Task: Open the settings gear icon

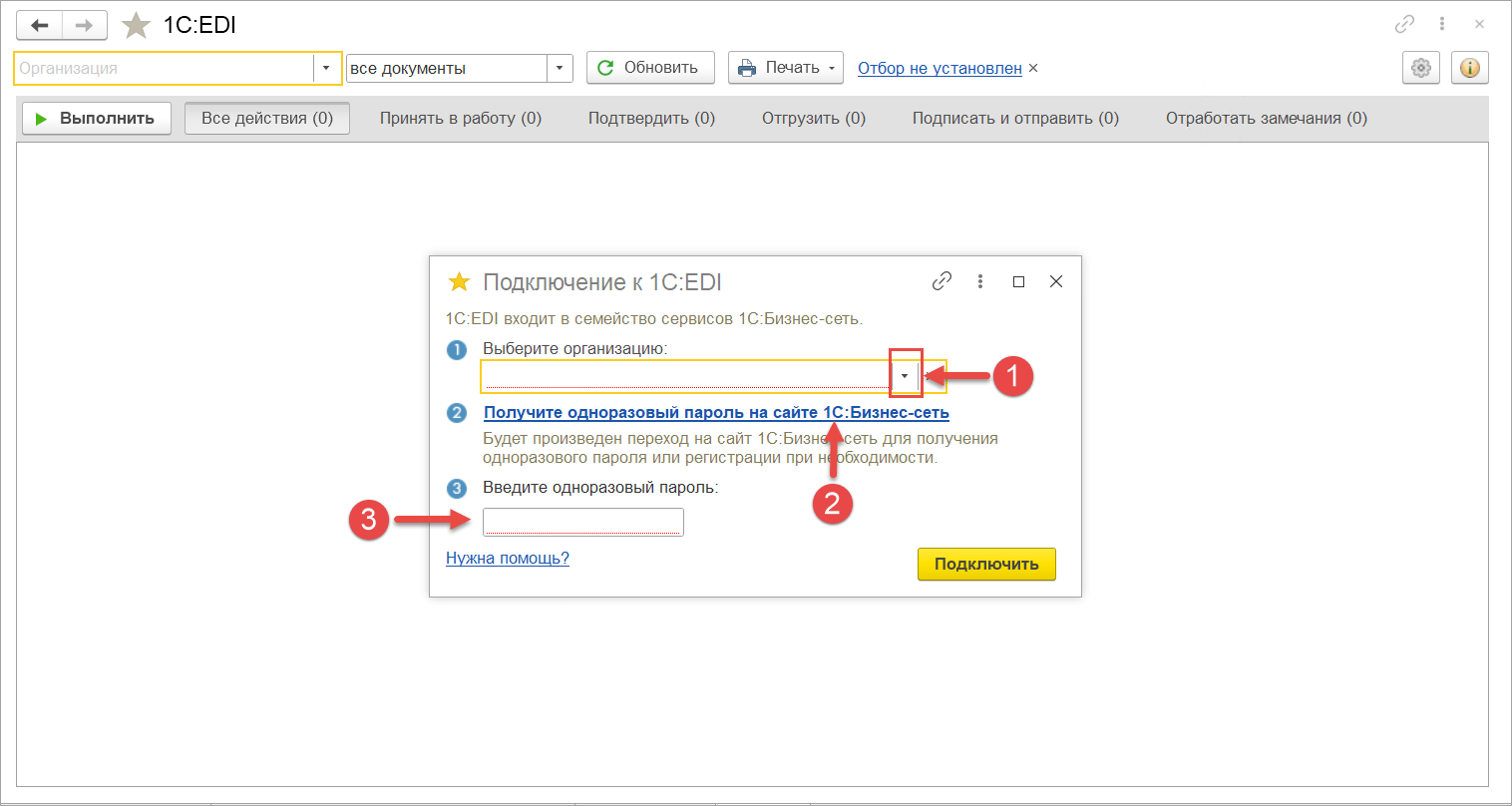Action: (1421, 68)
